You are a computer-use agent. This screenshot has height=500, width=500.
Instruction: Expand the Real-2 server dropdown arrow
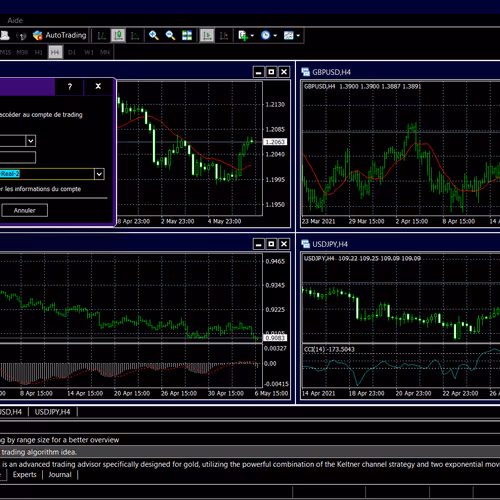tap(99, 174)
